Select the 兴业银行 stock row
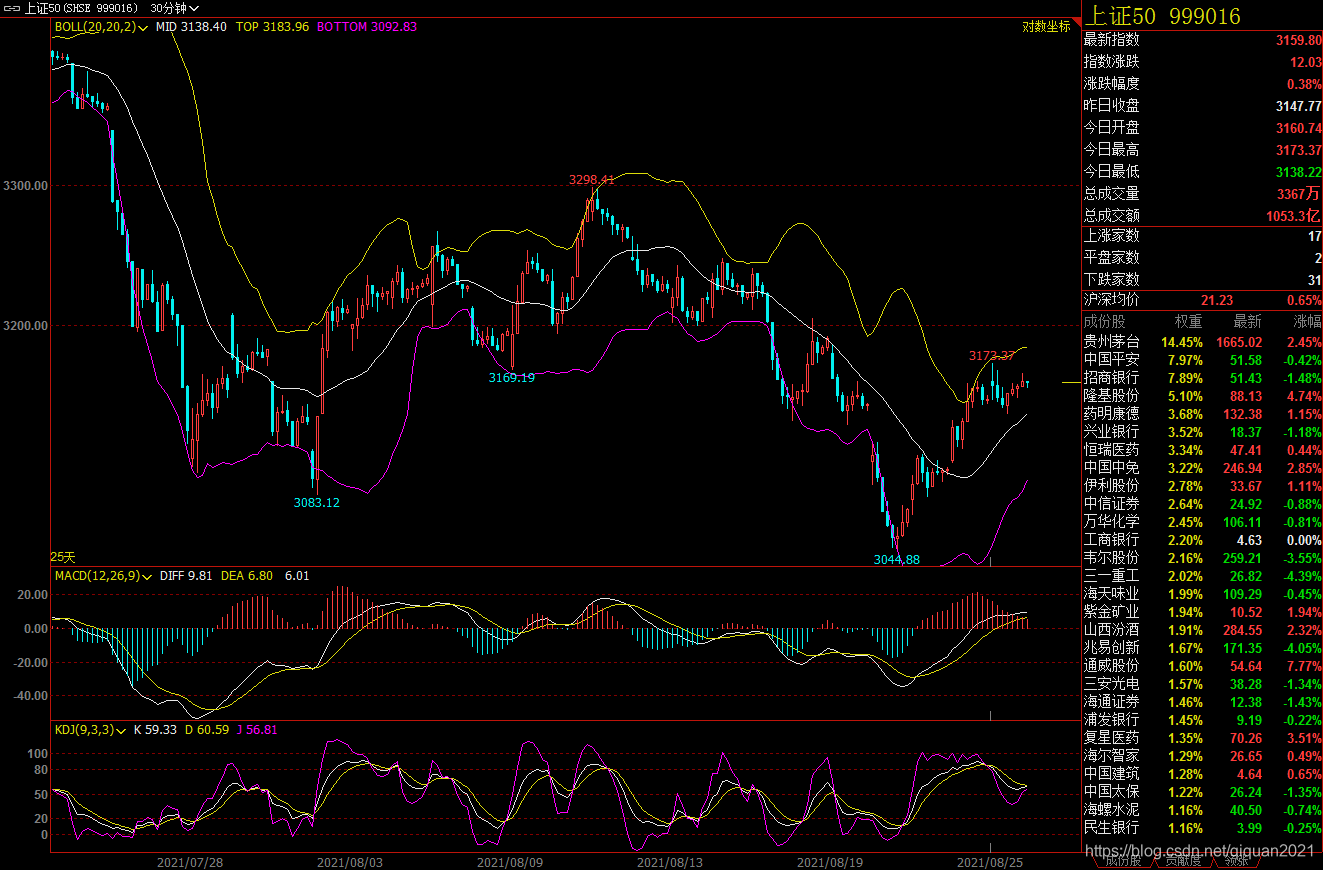 (1203, 431)
